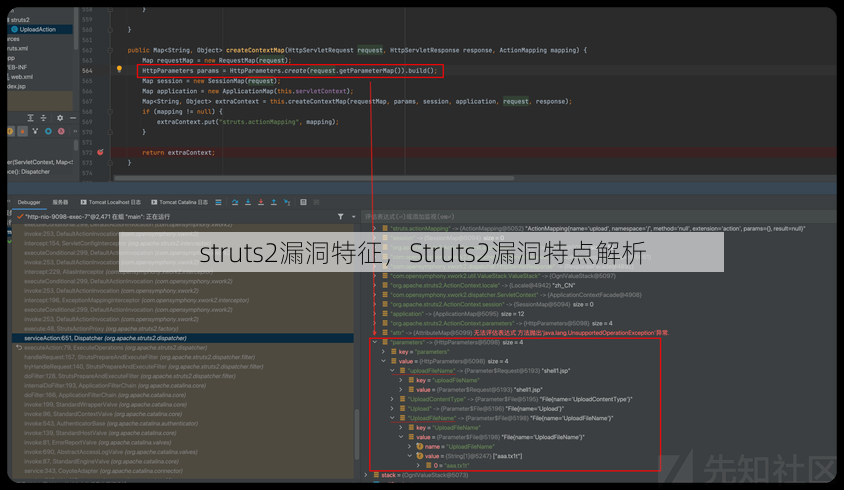Select frame service:343, CoyoteAdapter

(182, 471)
